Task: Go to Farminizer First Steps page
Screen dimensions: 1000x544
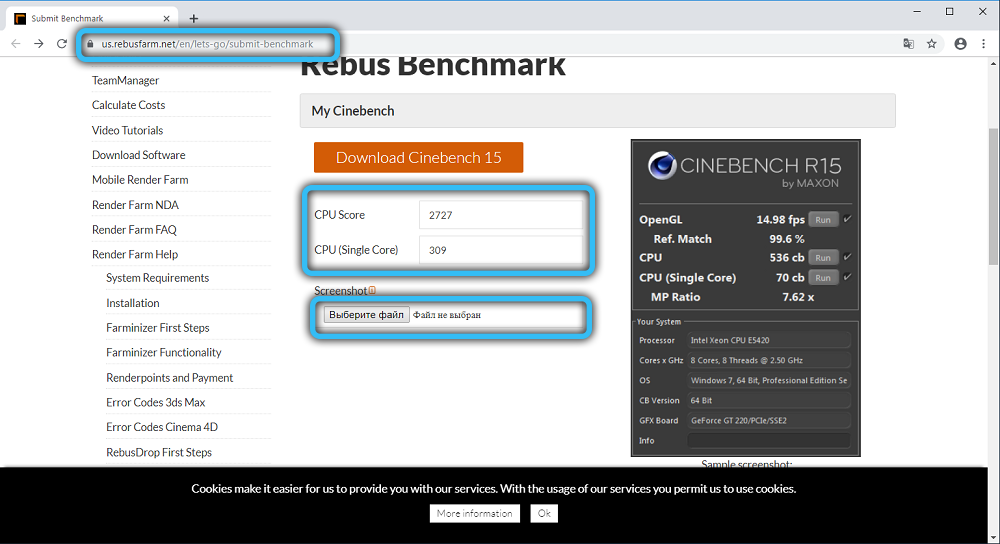Action: [157, 328]
